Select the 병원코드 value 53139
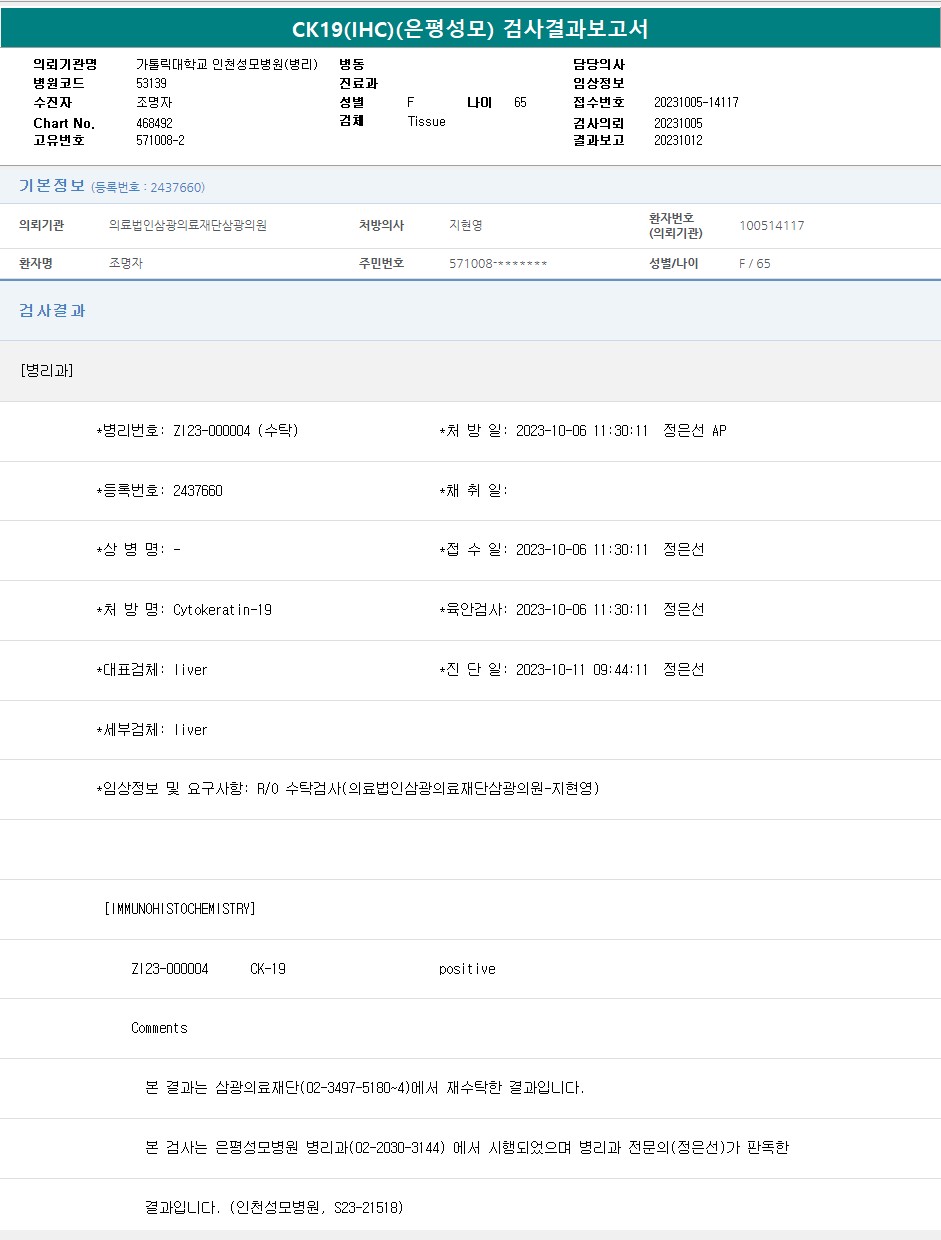941x1240 pixels. click(x=151, y=84)
